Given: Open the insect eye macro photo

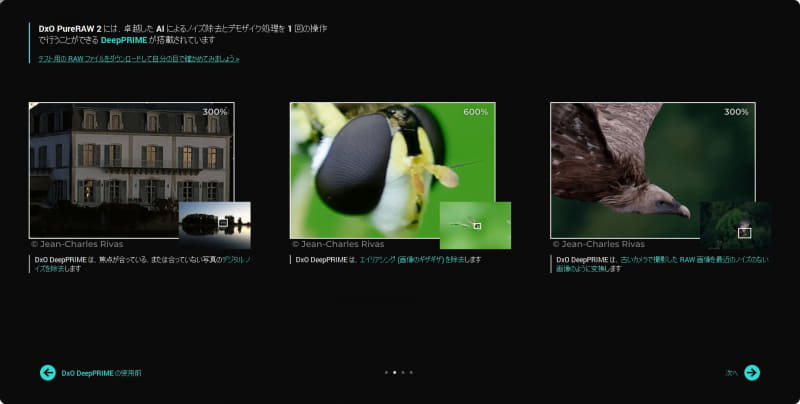Looking at the screenshot, I should 392,170.
